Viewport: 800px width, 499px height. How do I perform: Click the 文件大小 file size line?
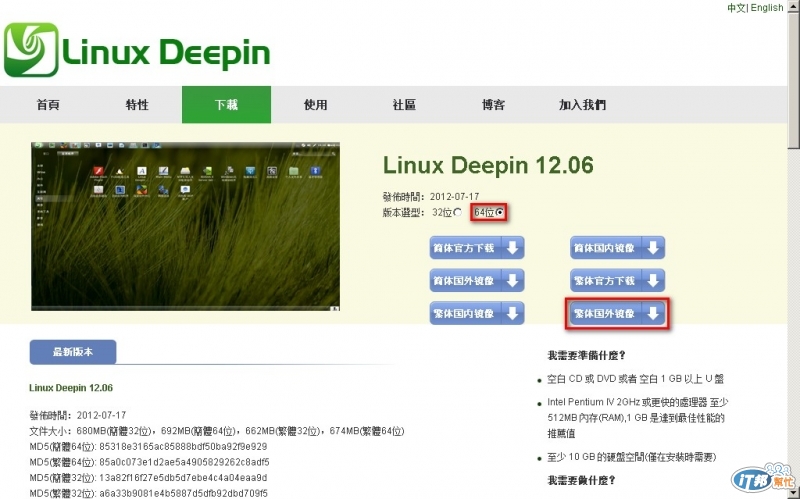pyautogui.click(x=217, y=431)
